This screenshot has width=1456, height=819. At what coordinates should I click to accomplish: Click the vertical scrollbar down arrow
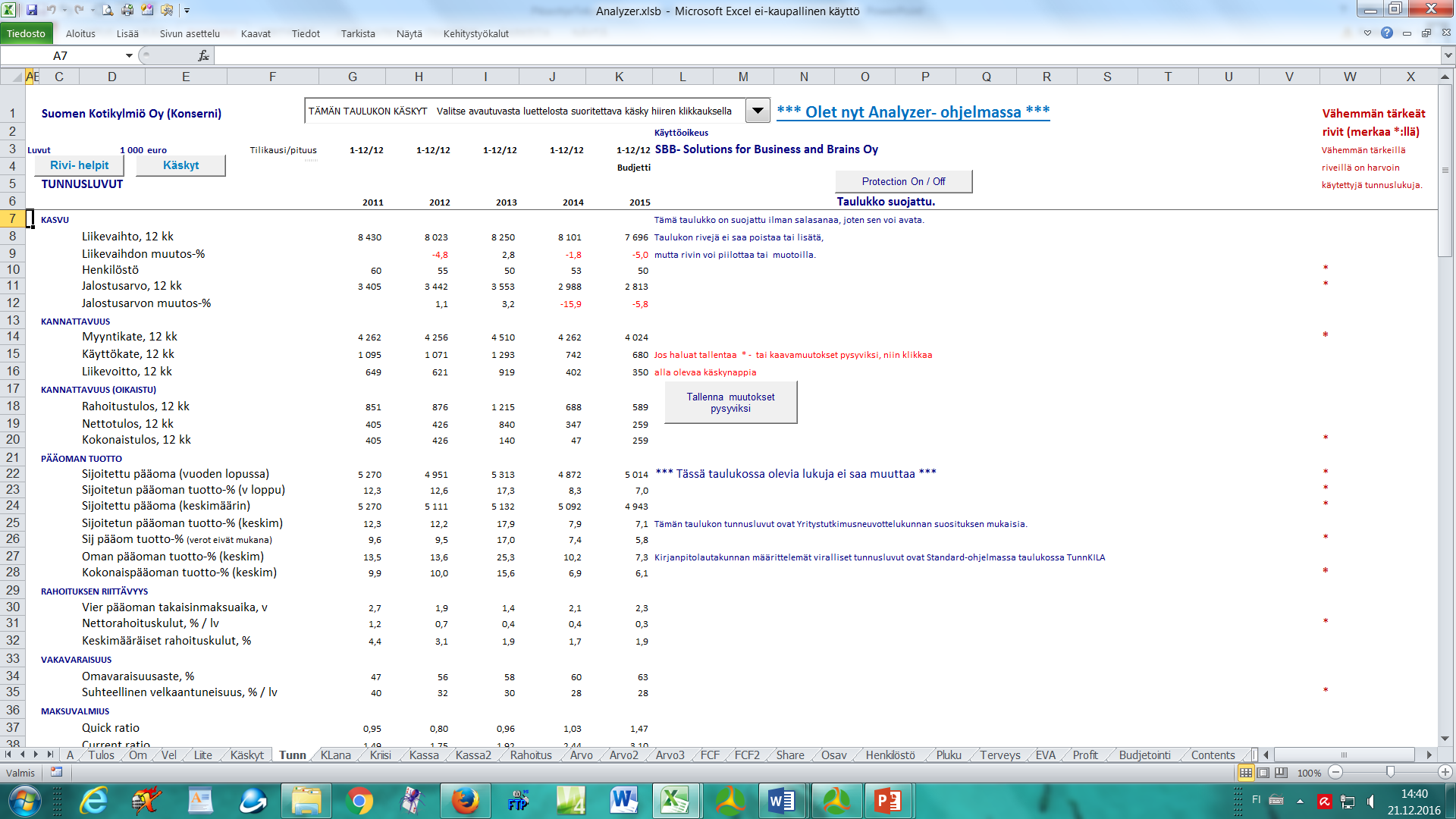click(1445, 739)
